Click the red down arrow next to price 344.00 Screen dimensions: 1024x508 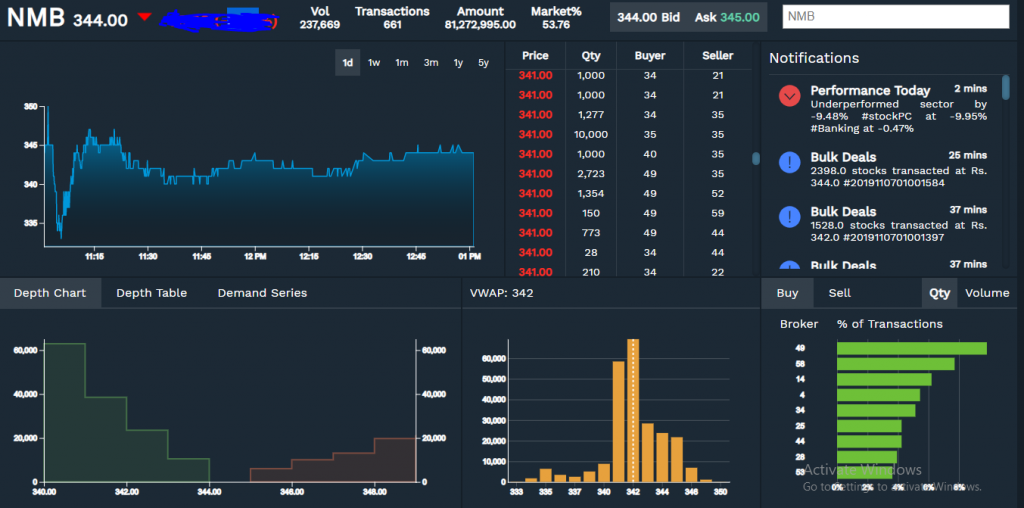click(x=145, y=17)
